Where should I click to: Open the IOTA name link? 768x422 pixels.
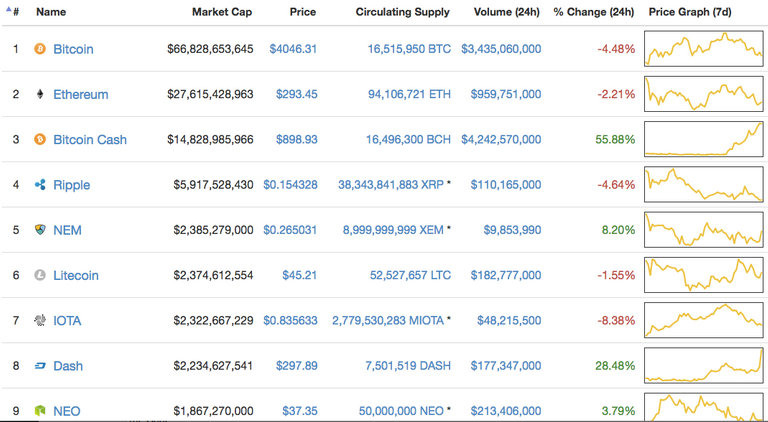click(x=67, y=321)
